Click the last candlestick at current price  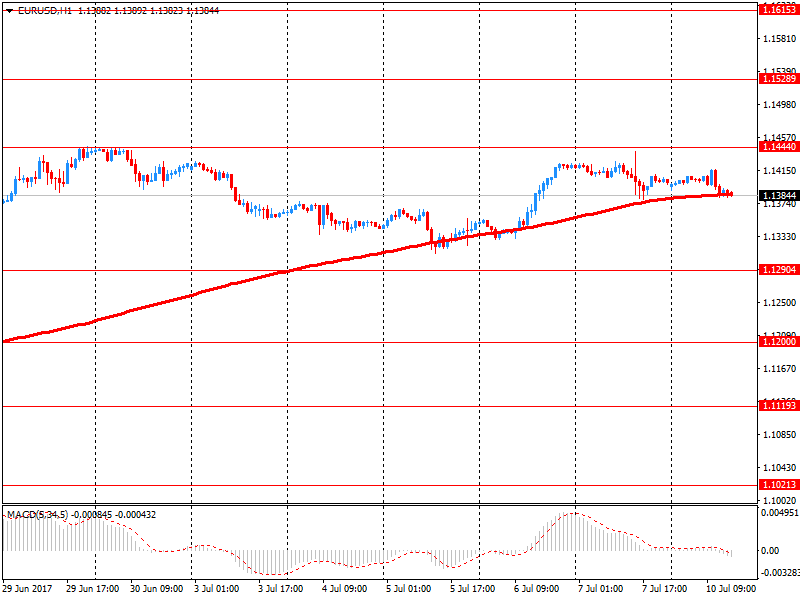(x=732, y=194)
